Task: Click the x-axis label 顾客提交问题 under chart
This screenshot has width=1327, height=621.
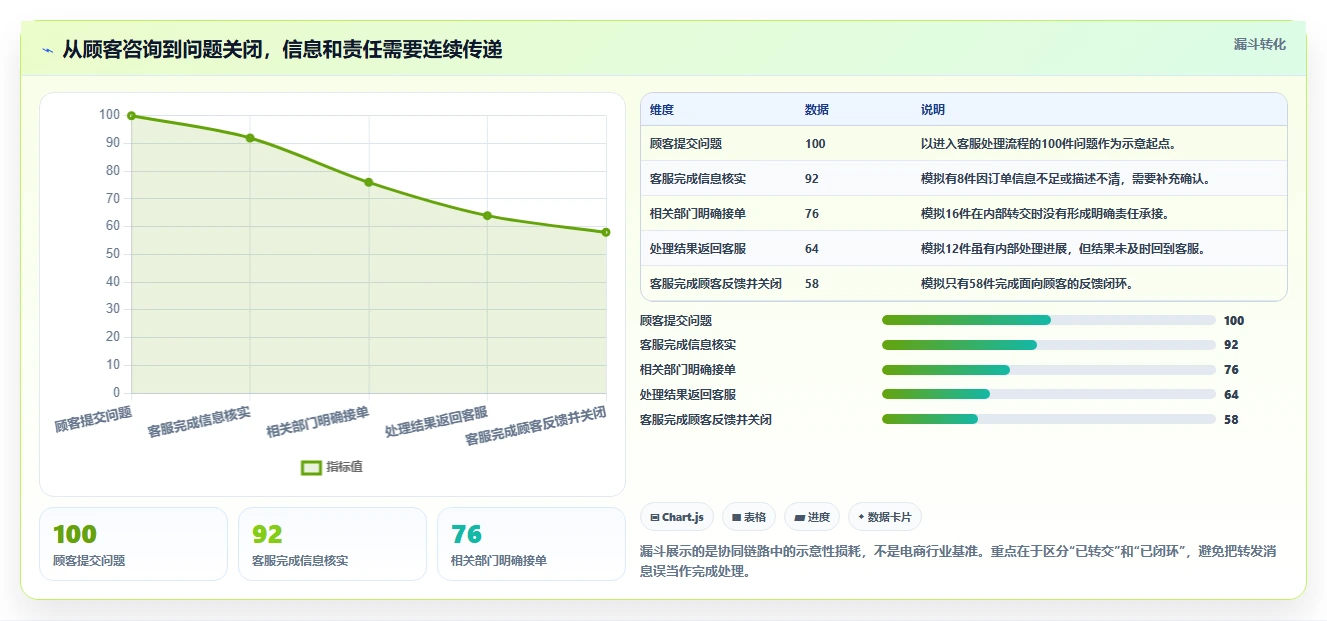Action: 93,420
